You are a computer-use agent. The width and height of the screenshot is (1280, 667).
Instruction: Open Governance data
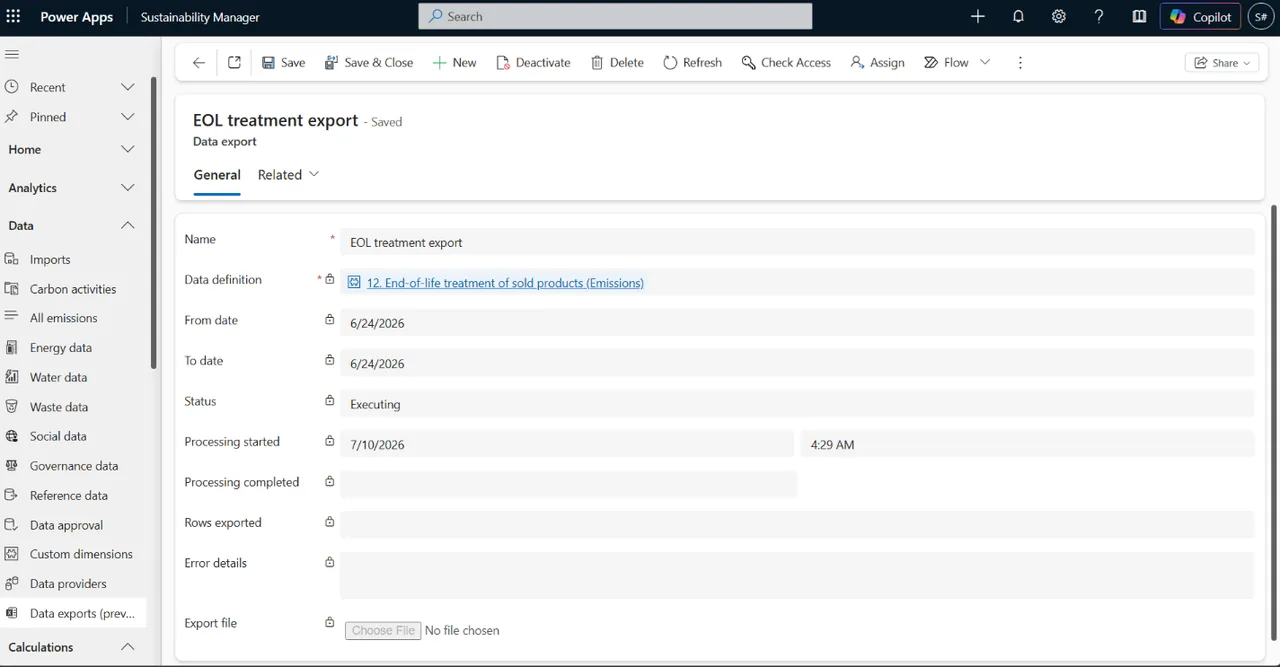point(73,466)
